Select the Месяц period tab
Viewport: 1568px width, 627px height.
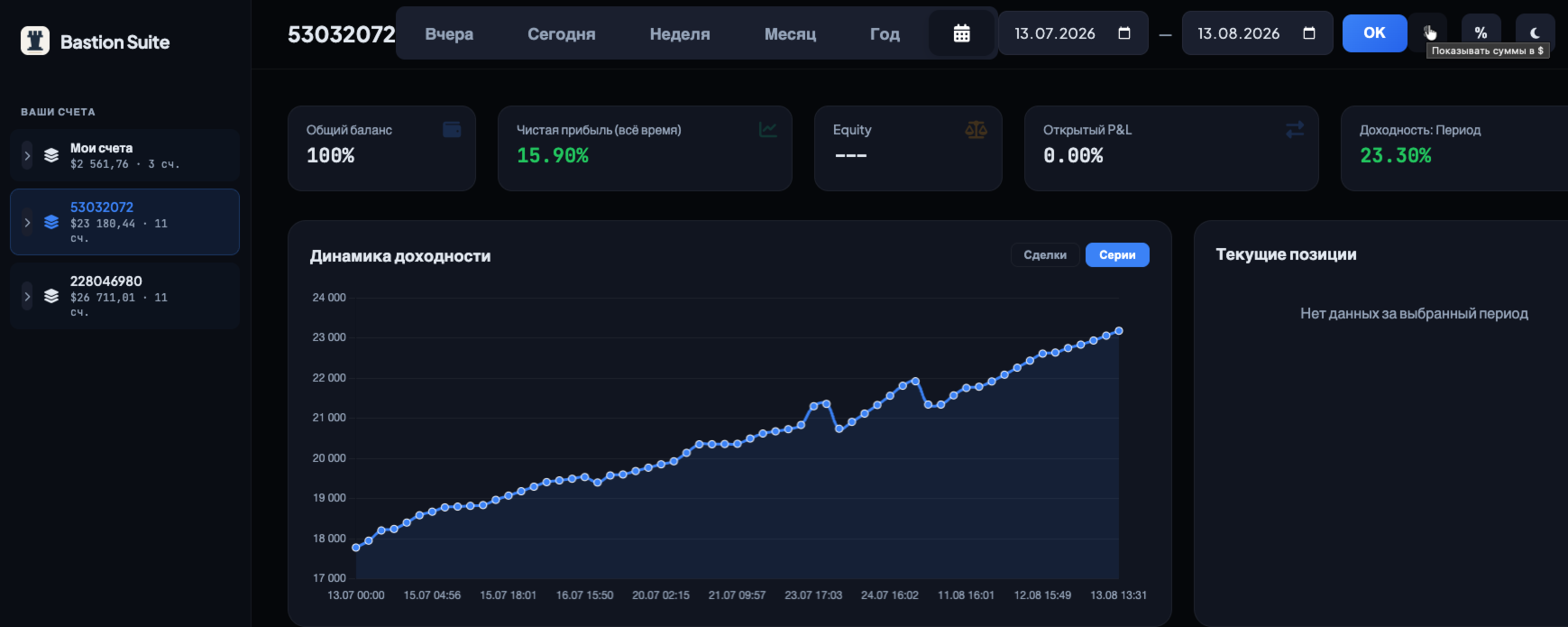coord(790,34)
